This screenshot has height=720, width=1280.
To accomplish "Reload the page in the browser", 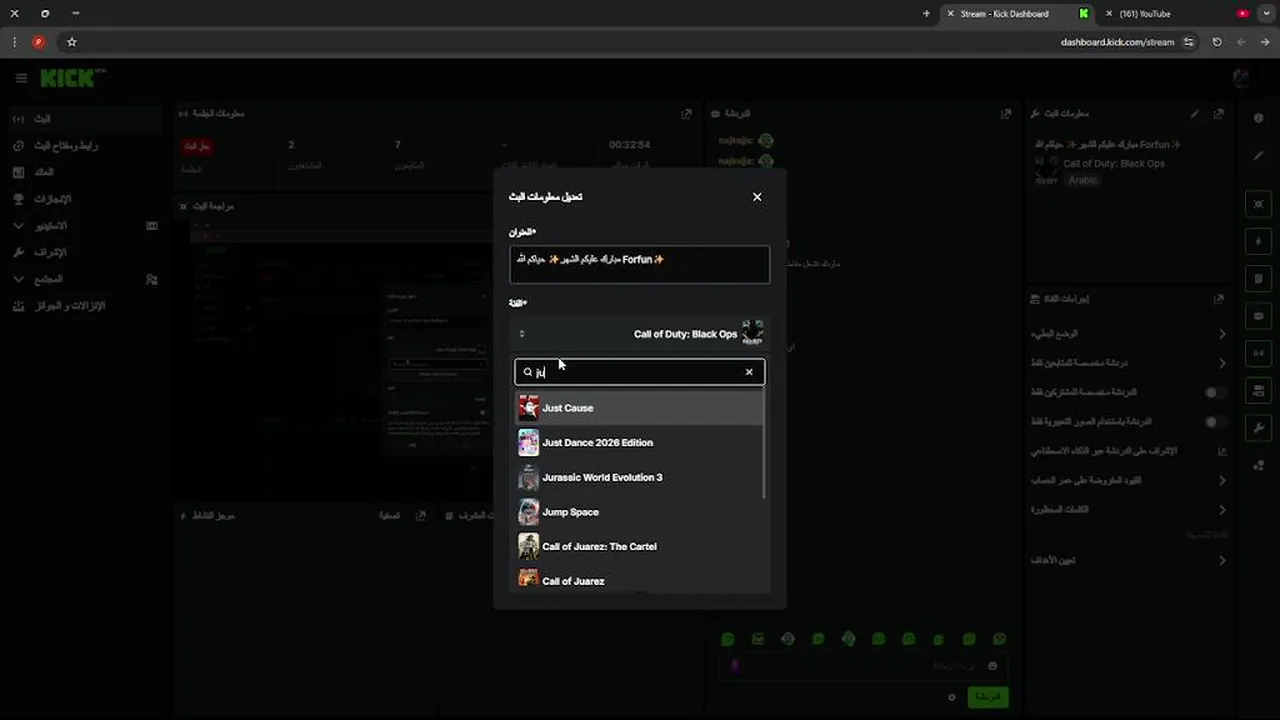I will (1217, 42).
